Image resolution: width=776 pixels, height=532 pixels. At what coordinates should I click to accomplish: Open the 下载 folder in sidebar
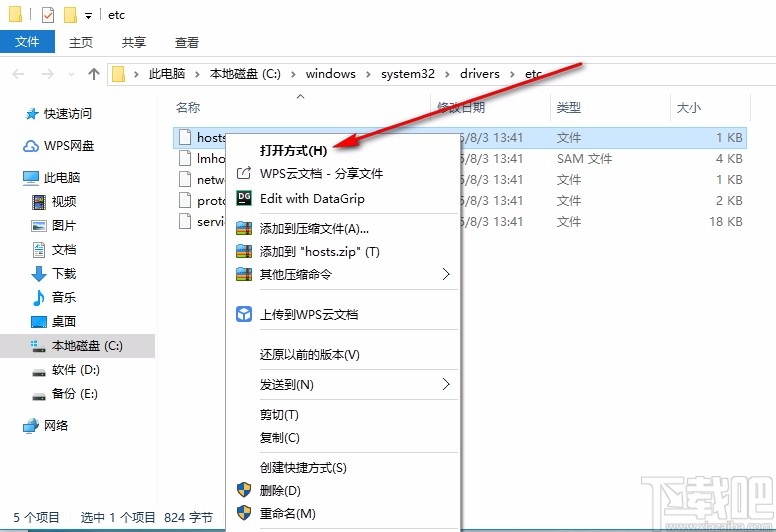(64, 273)
